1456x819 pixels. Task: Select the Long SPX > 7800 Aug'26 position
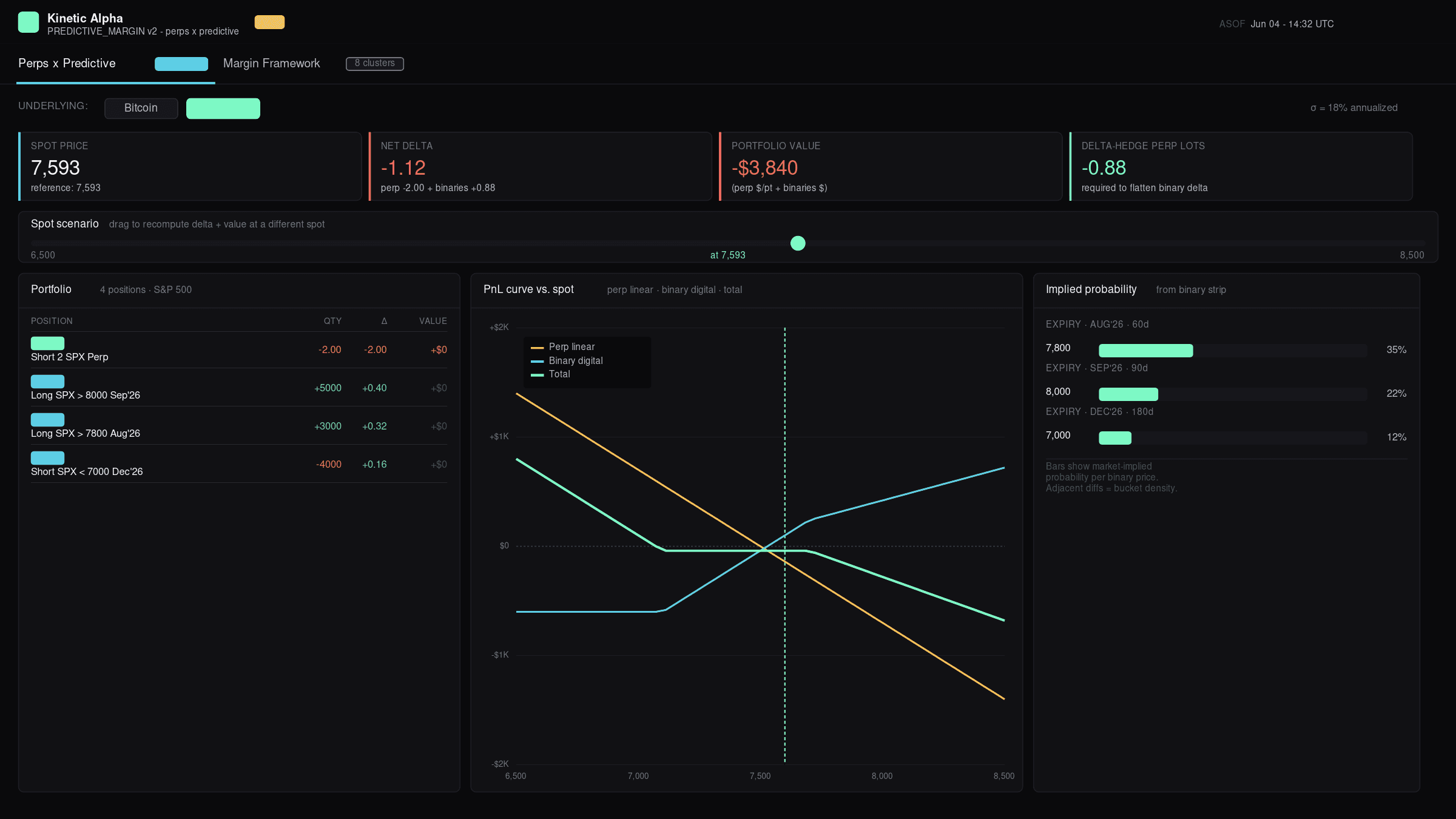click(x=239, y=426)
